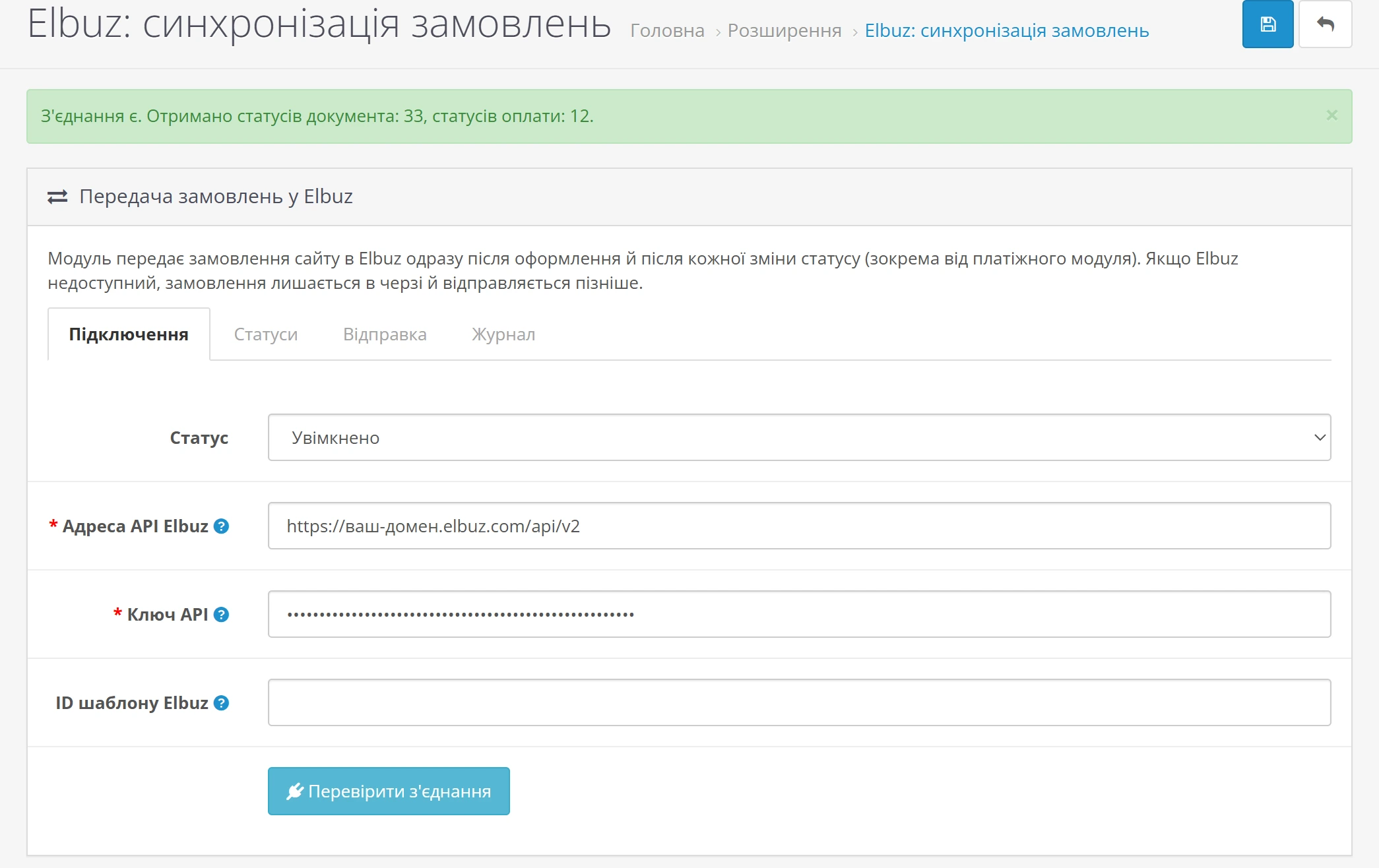
Task: Open Розширення breadcrumb link
Action: pos(785,30)
